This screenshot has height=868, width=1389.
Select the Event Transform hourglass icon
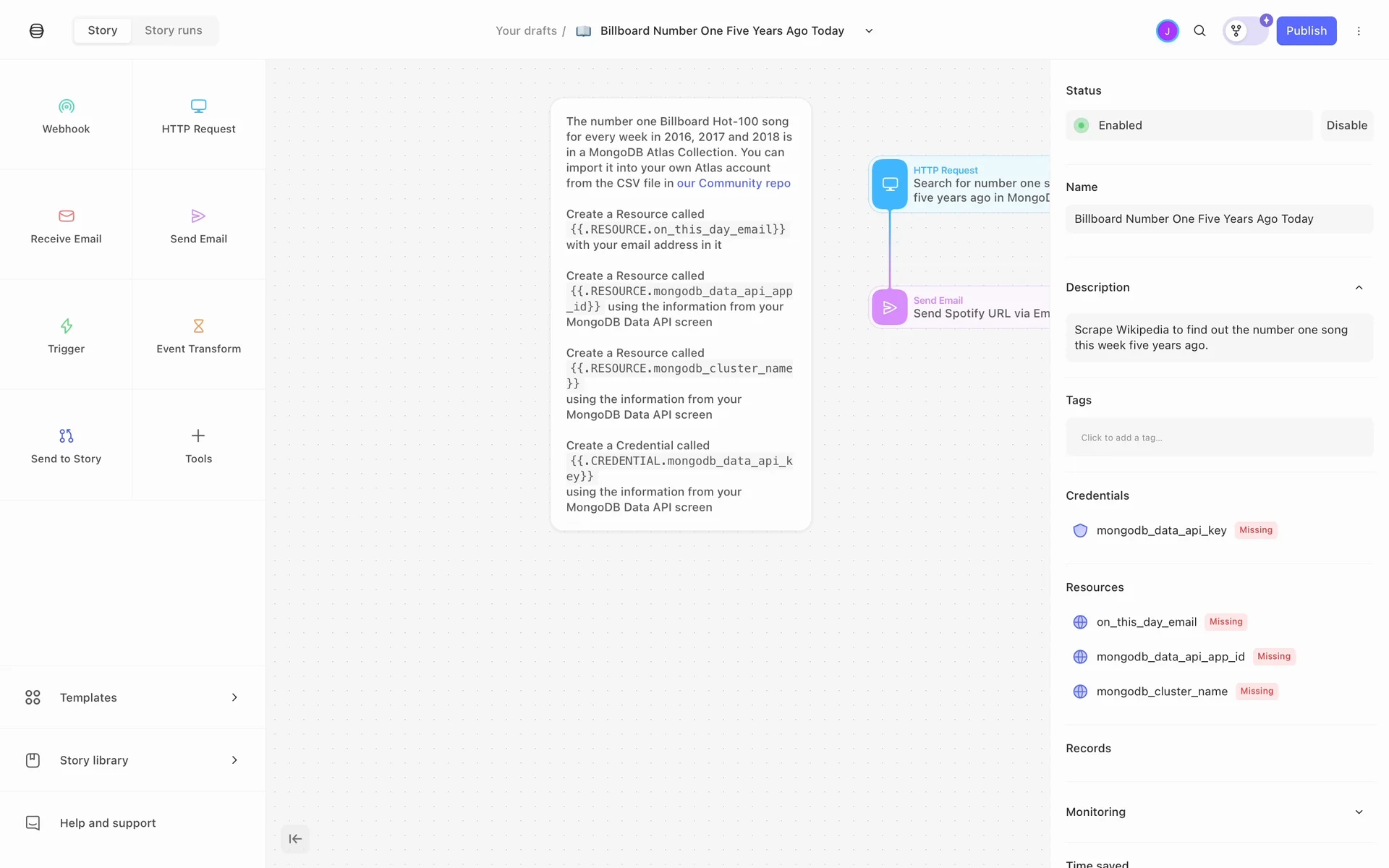(198, 326)
